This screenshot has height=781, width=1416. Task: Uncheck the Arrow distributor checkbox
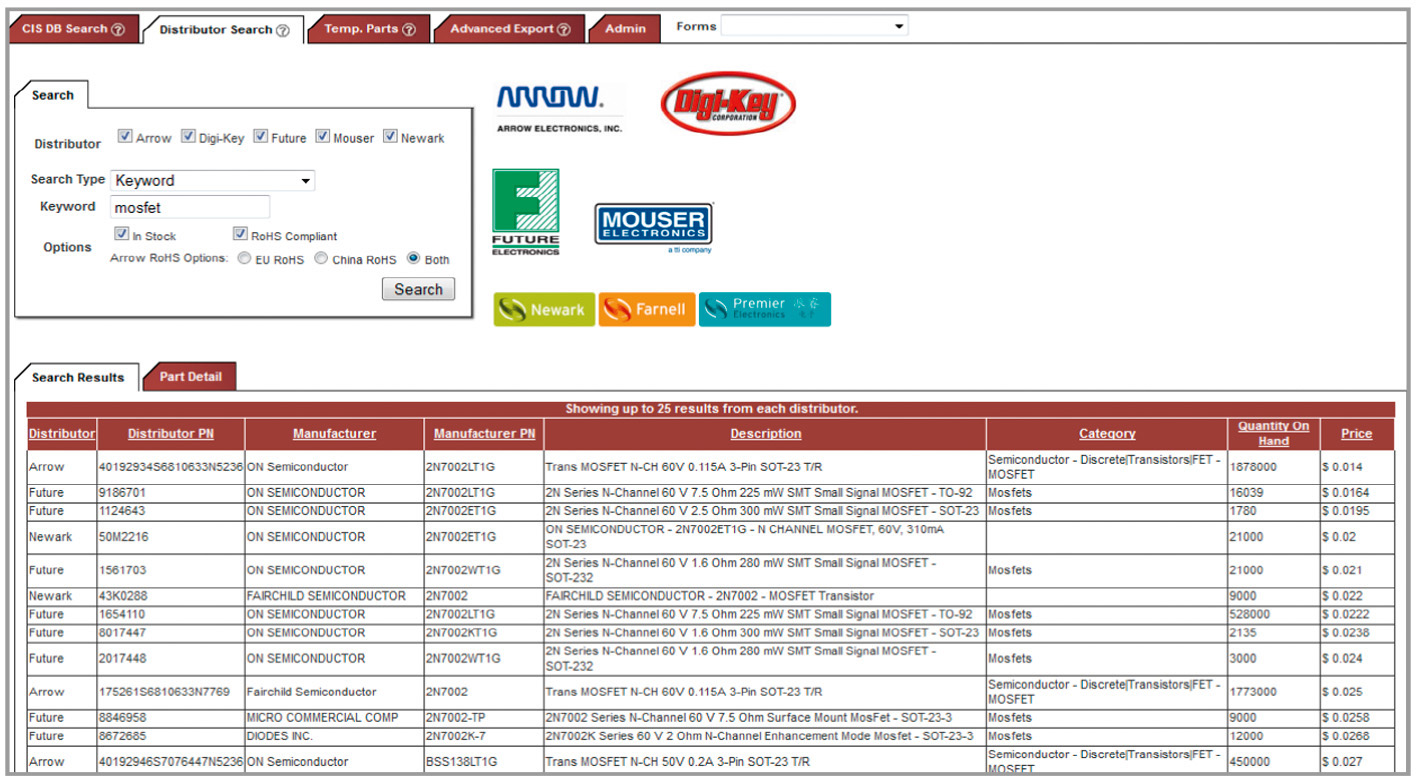[x=124, y=137]
